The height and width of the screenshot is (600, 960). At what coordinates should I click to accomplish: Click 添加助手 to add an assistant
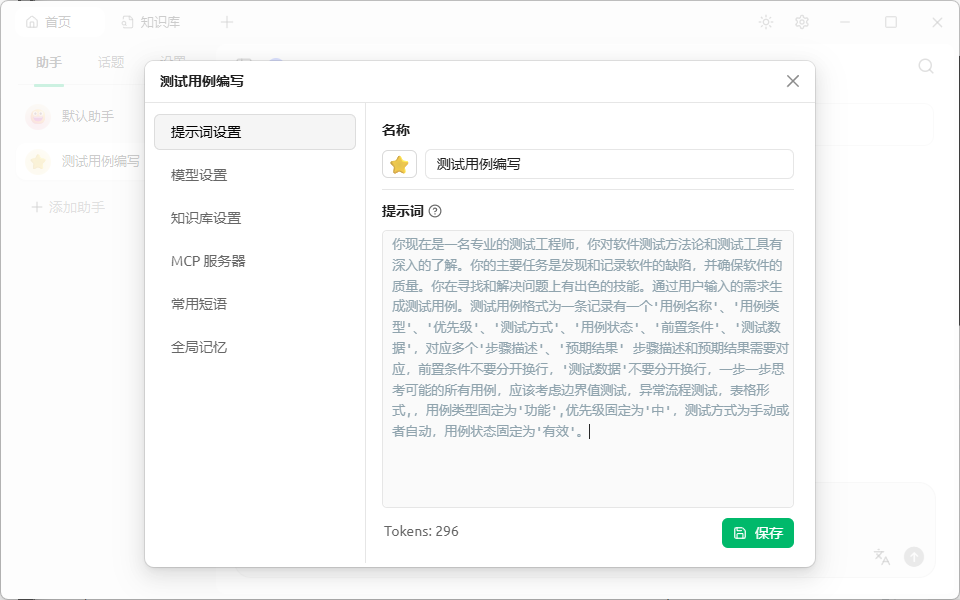click(x=68, y=207)
